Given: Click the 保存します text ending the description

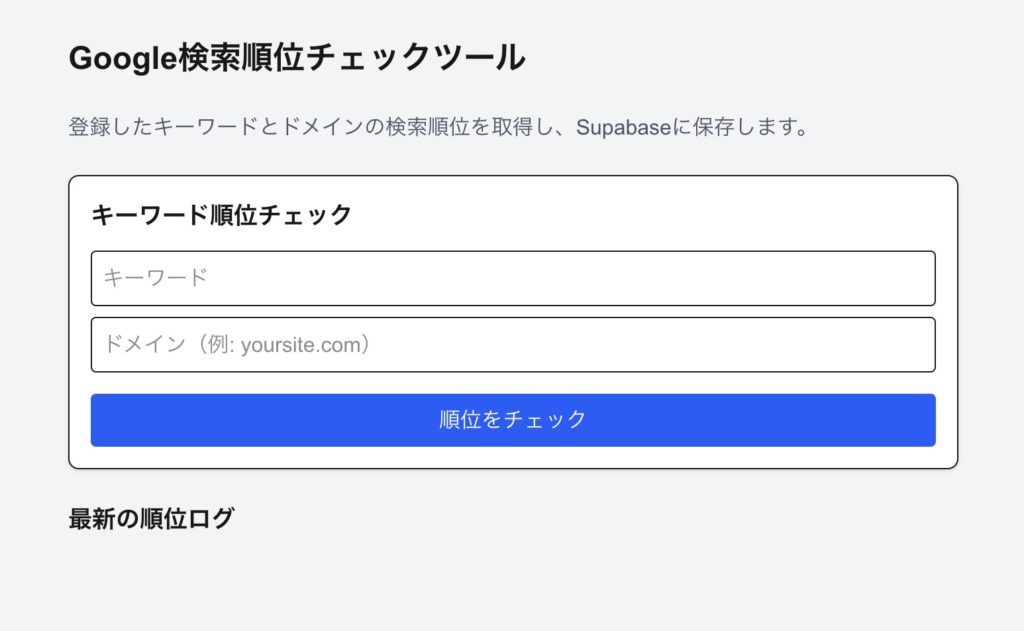Looking at the screenshot, I should tap(752, 129).
